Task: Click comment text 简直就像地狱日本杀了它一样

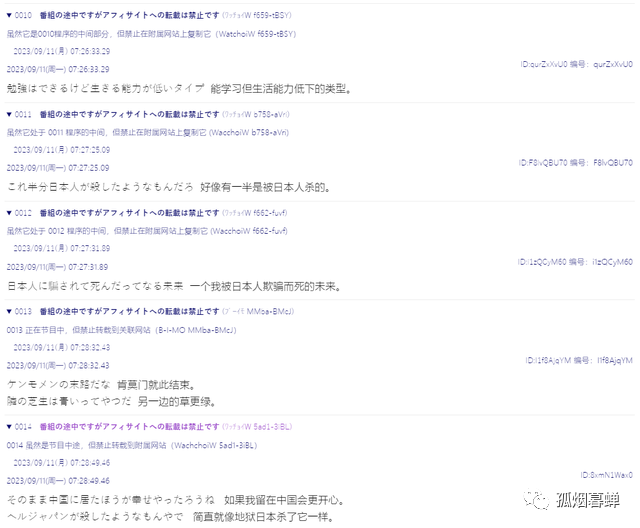Action: tap(264, 517)
